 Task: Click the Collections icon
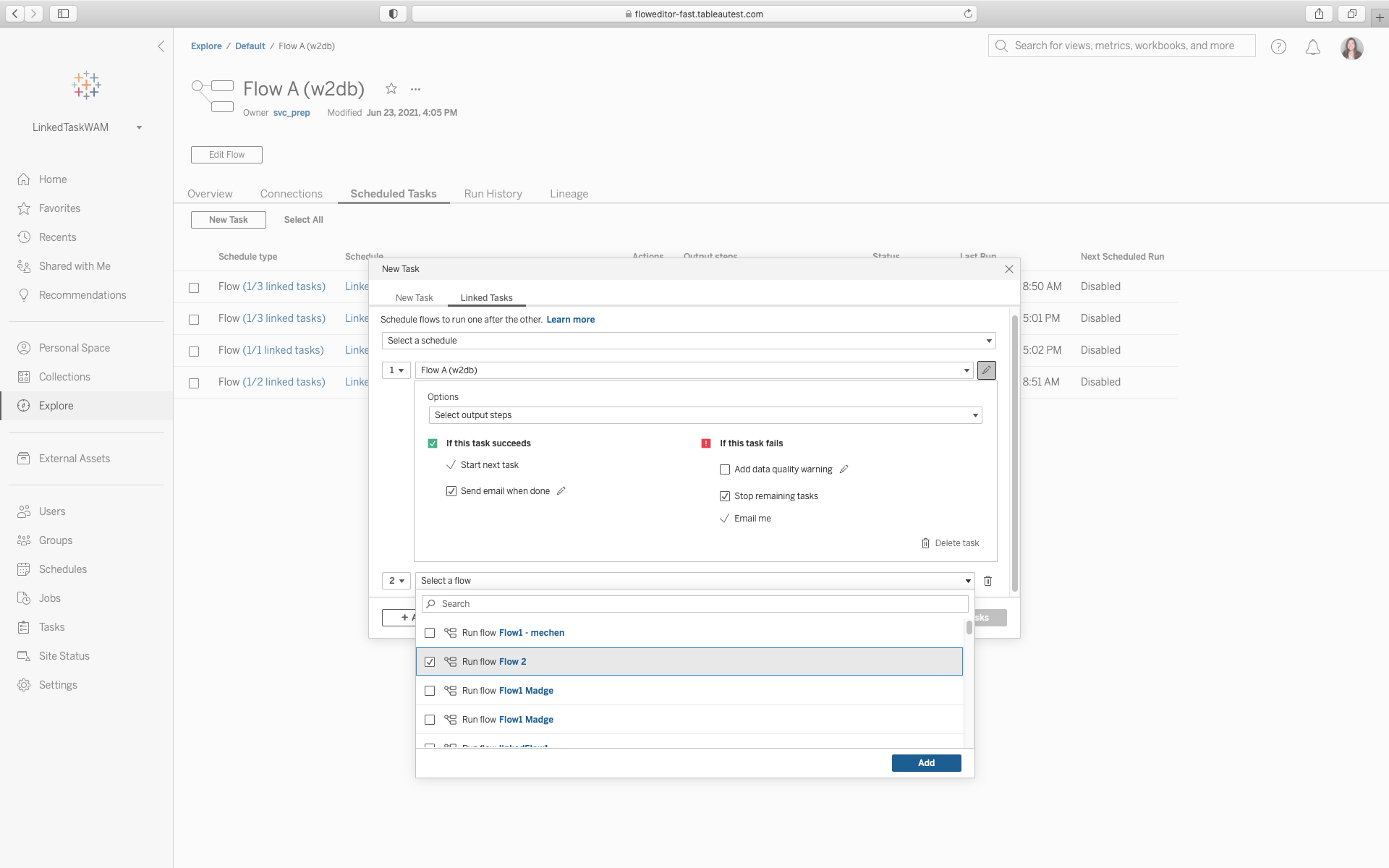[x=24, y=377]
